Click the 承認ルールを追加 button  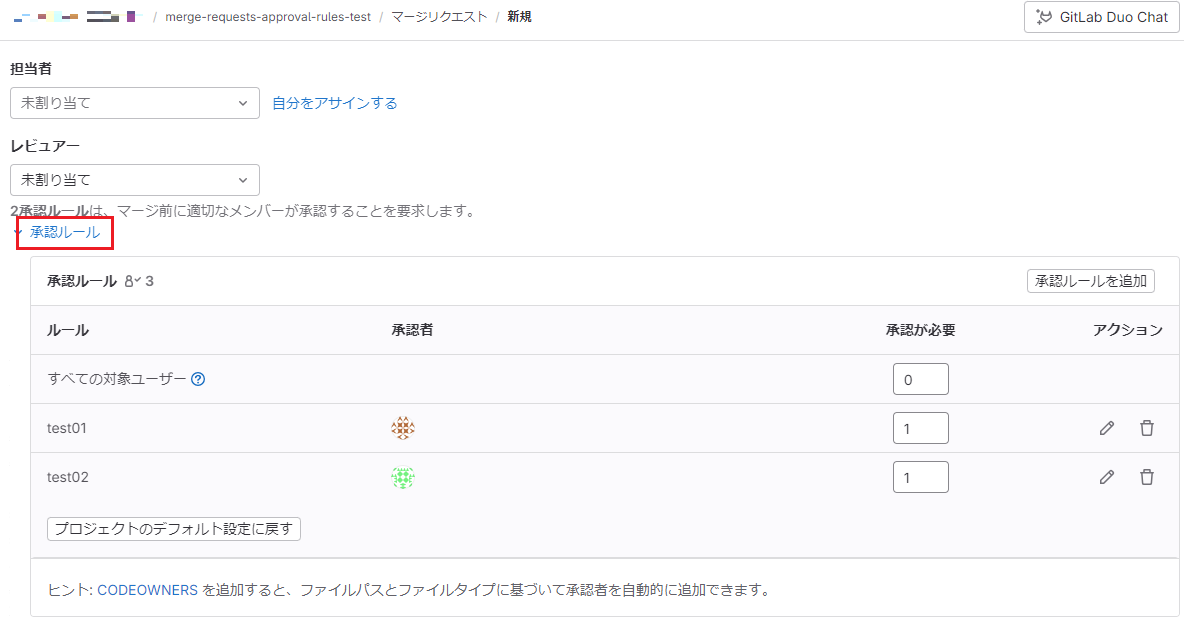[x=1090, y=281]
